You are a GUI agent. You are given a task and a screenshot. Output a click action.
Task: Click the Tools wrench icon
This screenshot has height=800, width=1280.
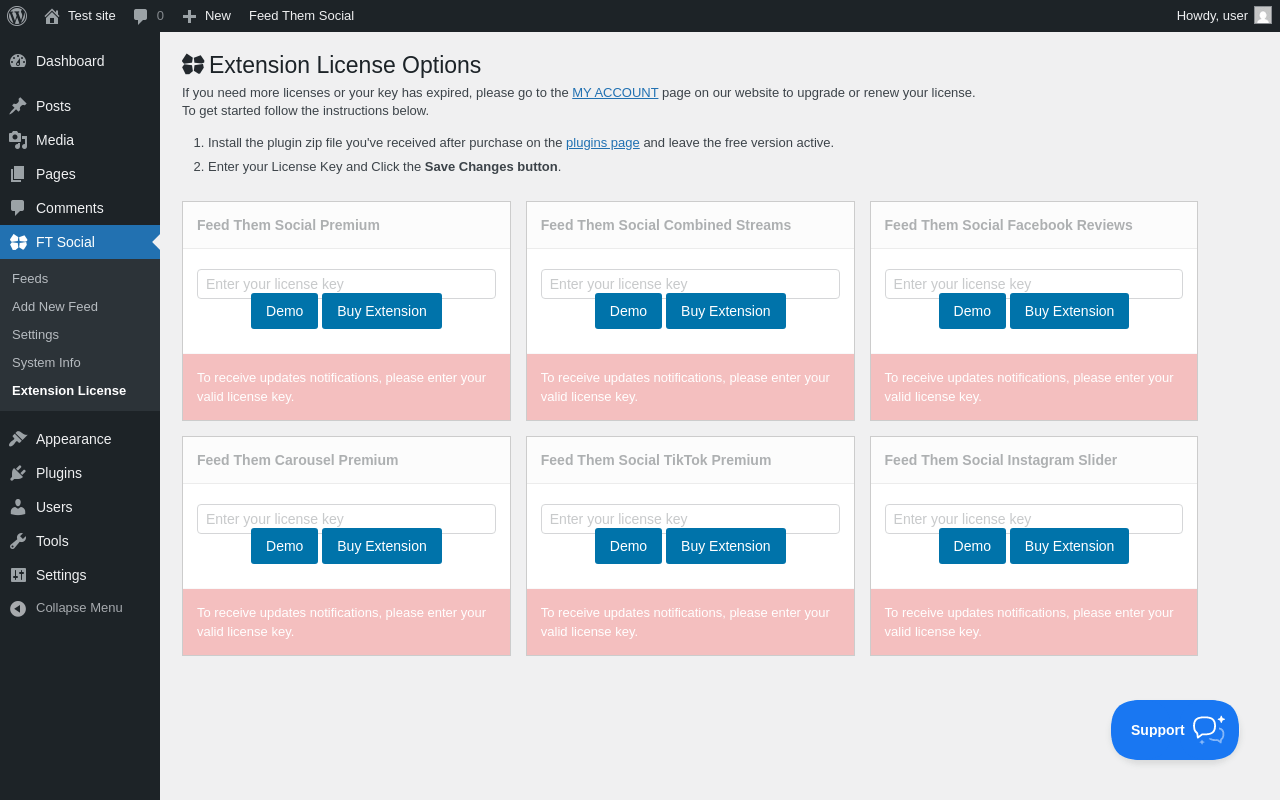tap(18, 541)
